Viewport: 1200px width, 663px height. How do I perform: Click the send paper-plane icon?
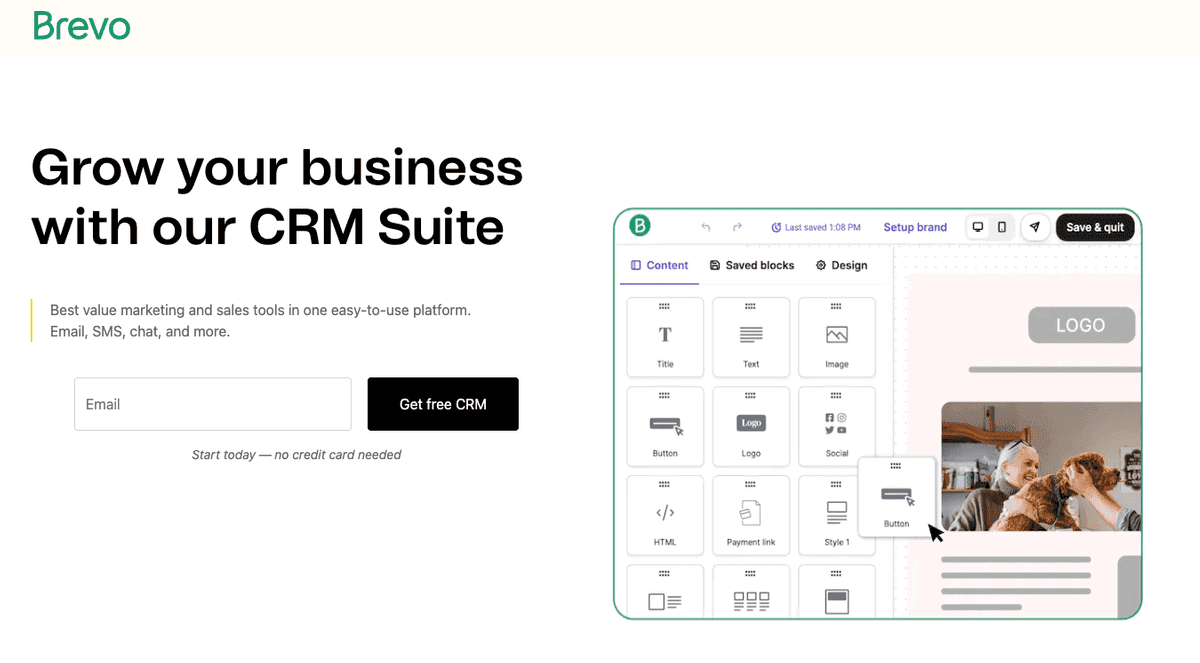(x=1035, y=227)
